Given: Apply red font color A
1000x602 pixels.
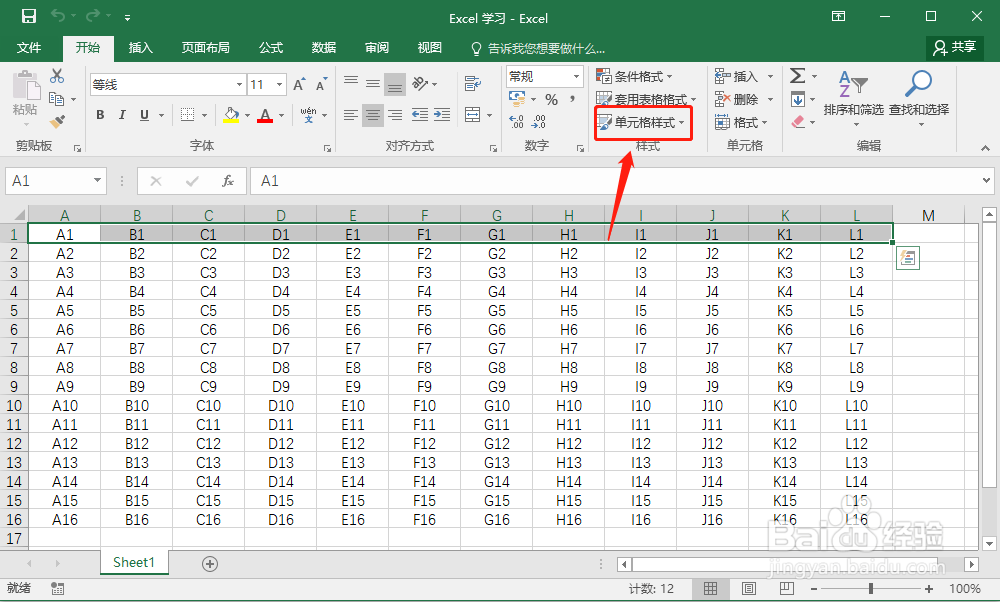Looking at the screenshot, I should tap(265, 115).
